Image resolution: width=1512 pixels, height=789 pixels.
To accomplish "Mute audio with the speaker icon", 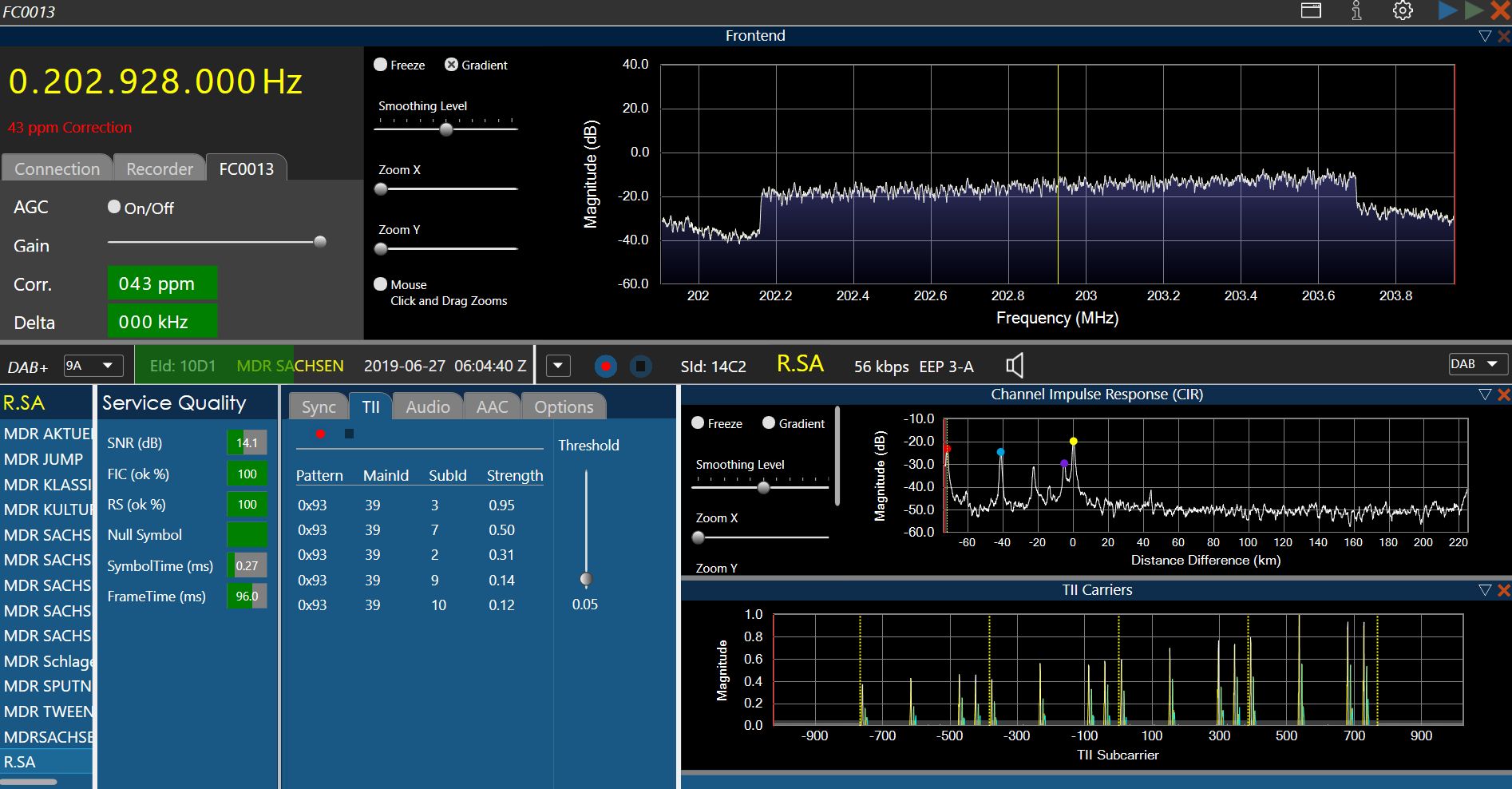I will [1014, 366].
